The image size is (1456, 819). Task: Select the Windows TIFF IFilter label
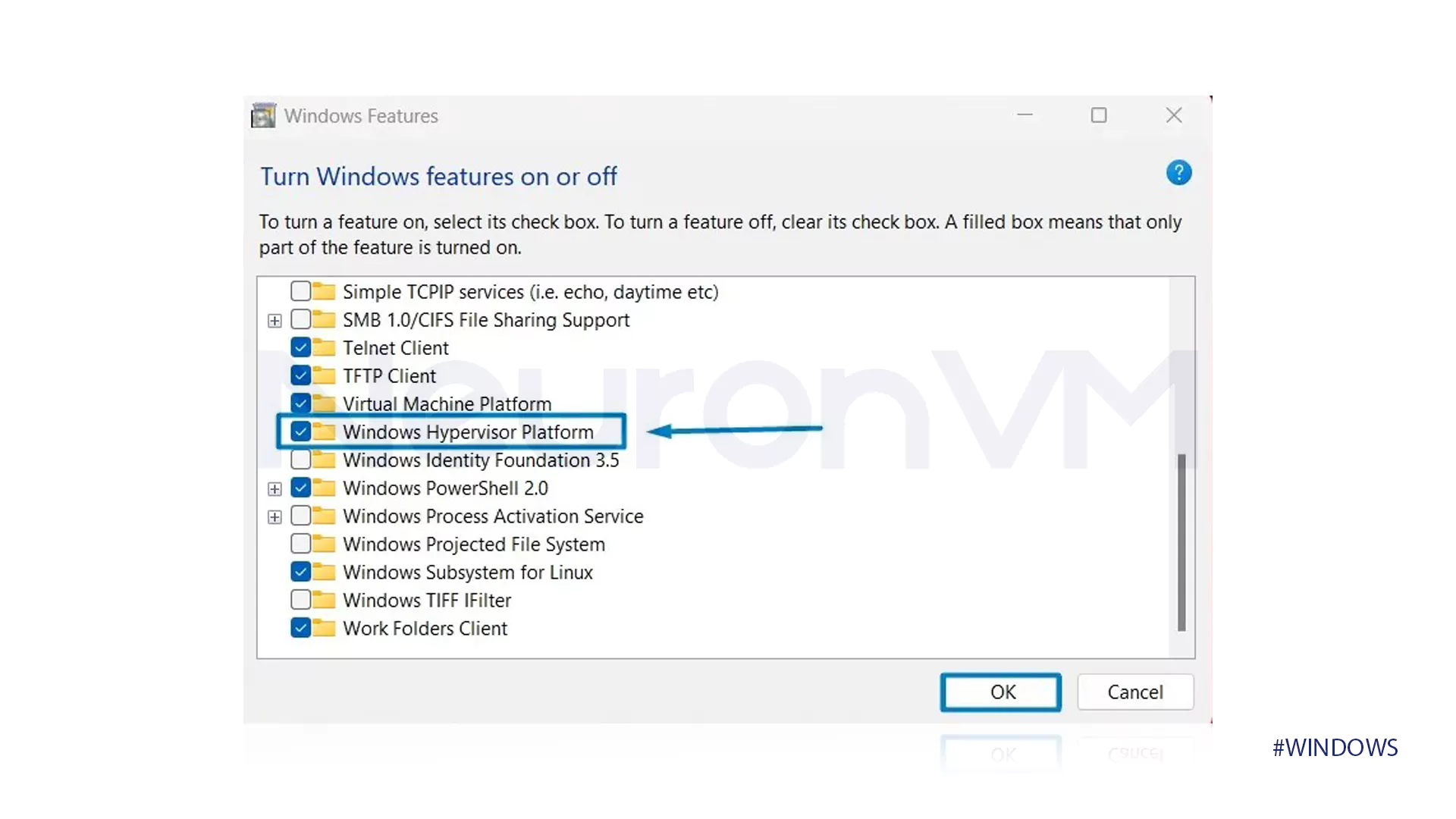(427, 601)
